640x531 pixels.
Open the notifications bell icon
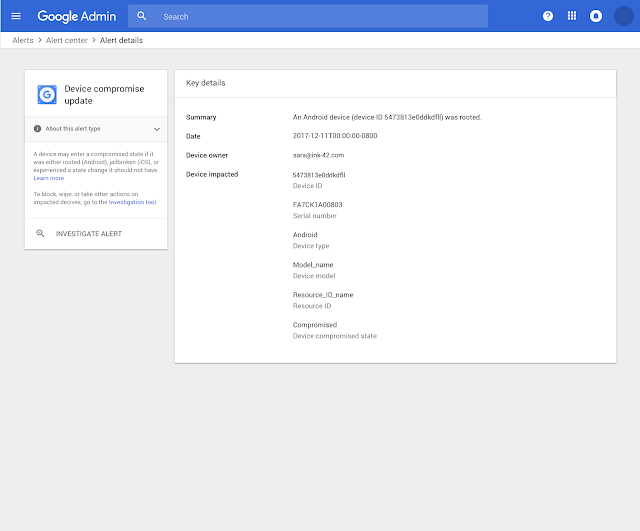point(596,16)
